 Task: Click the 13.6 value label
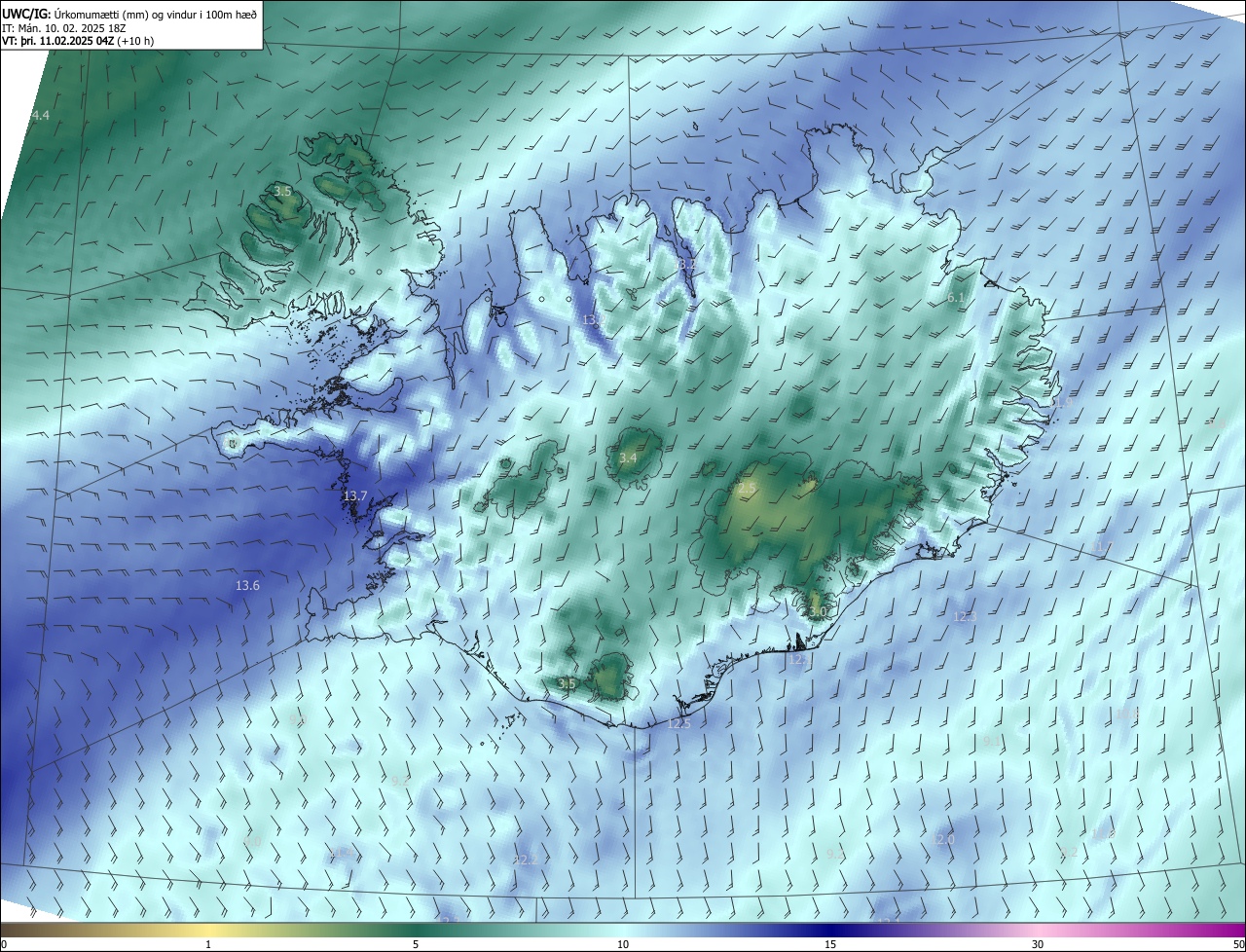coord(247,586)
